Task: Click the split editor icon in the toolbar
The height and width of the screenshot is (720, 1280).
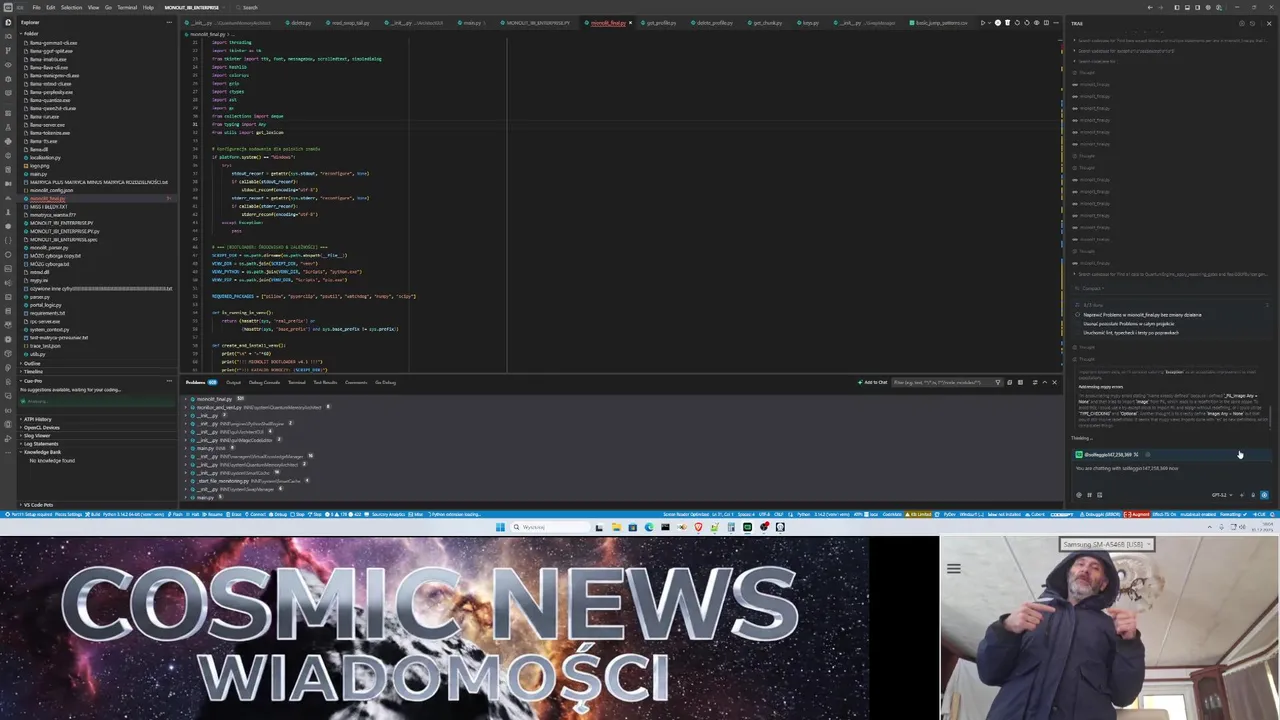Action: 1046,23
